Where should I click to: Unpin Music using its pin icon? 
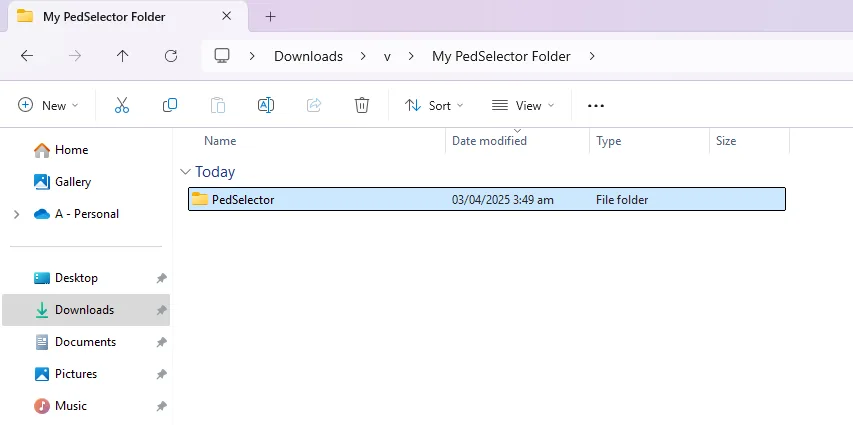click(161, 406)
